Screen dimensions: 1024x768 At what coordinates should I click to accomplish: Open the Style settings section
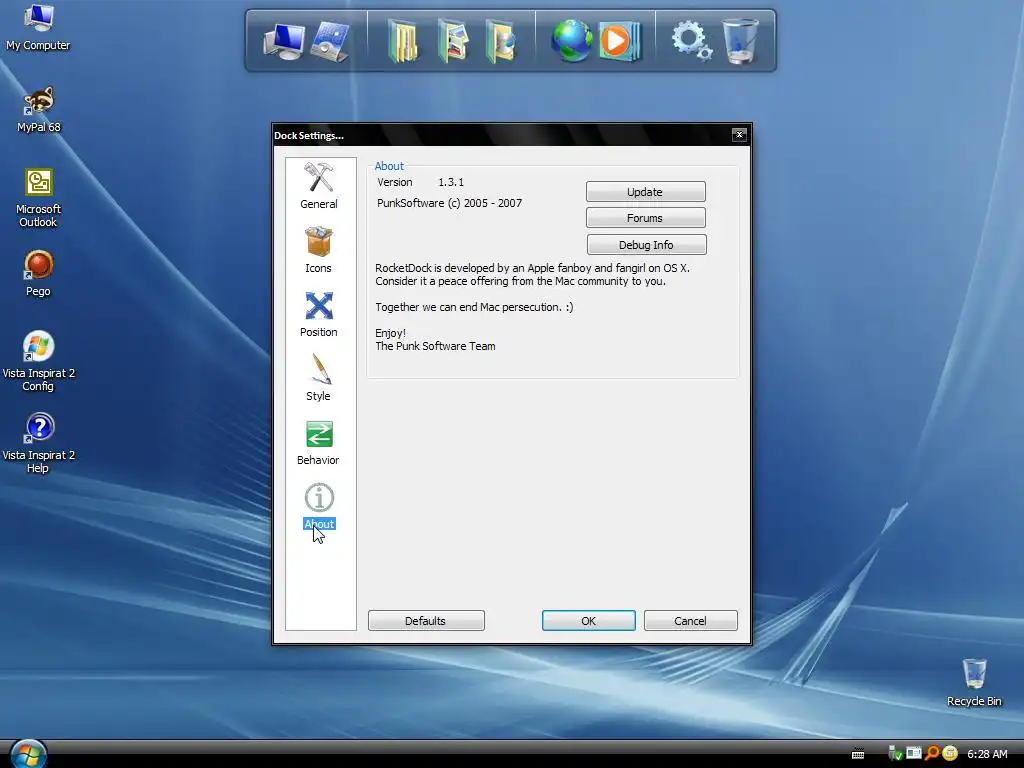pos(319,378)
